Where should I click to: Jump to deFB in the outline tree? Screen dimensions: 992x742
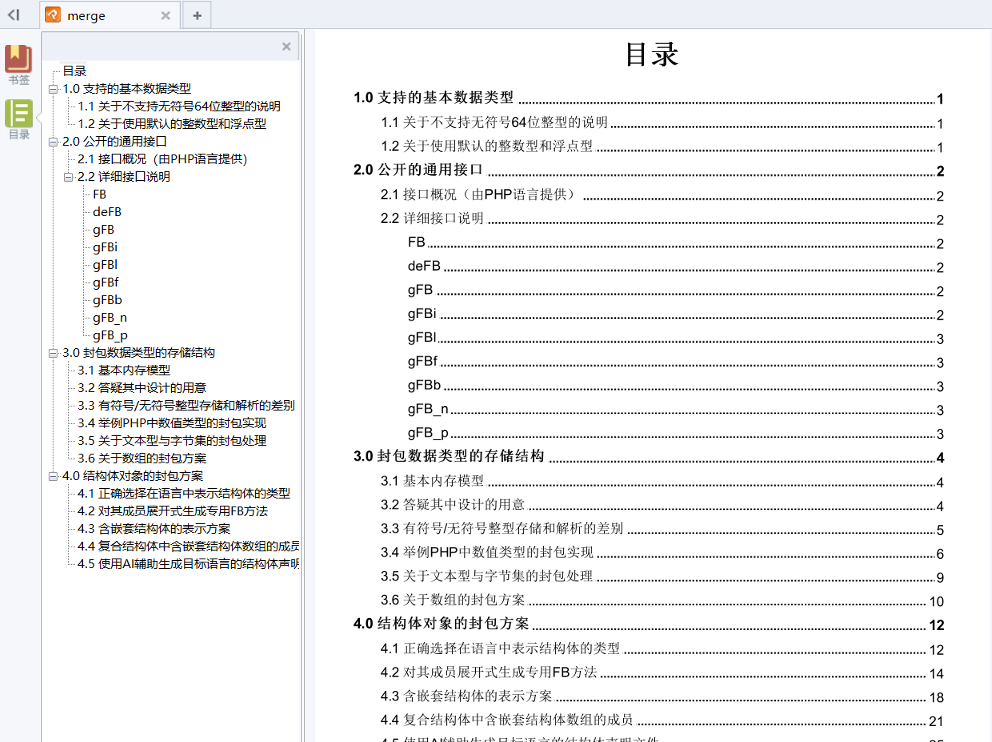click(106, 212)
